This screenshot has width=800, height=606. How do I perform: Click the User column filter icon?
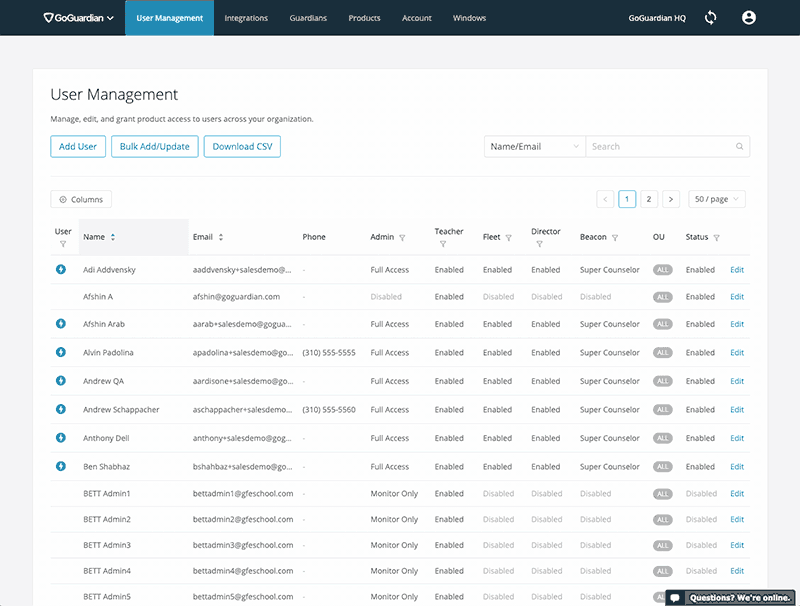63,244
